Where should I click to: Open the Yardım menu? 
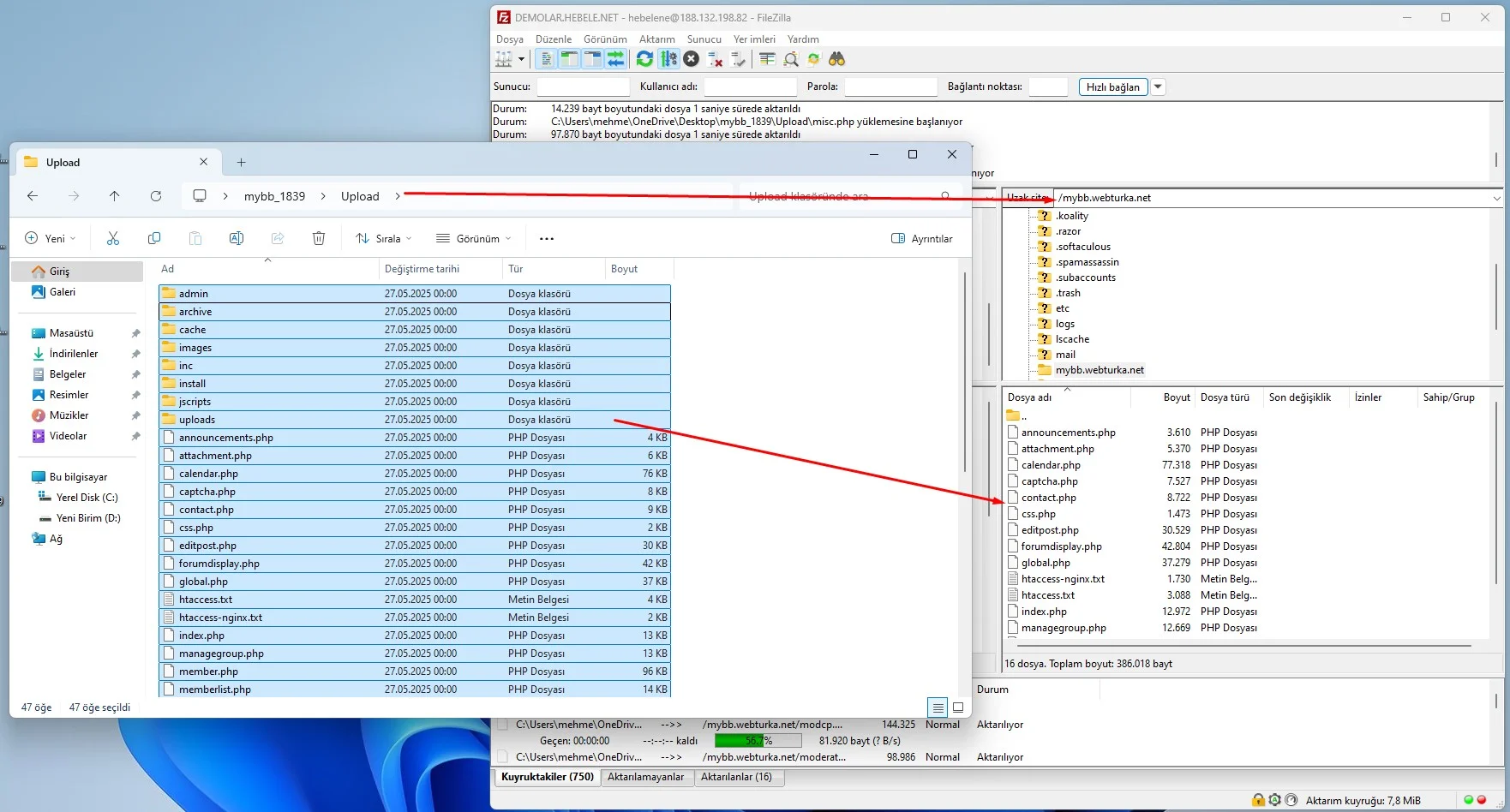pos(803,39)
